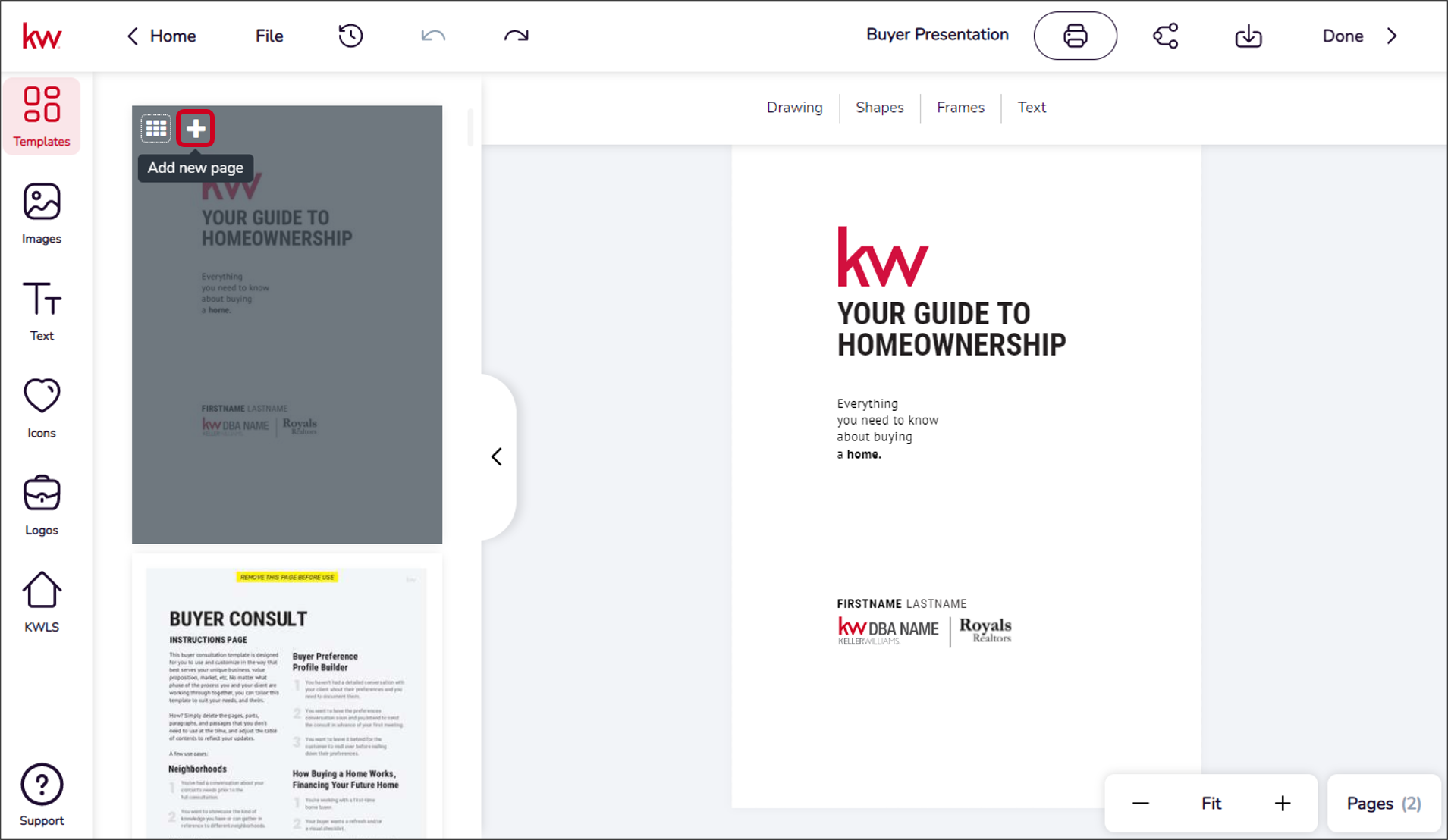Click Done to finish editing

pos(1343,36)
